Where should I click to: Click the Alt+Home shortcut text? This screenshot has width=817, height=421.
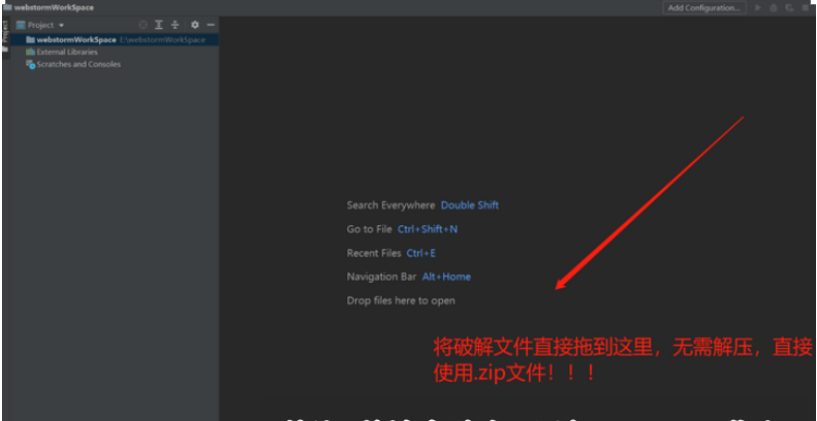(447, 277)
